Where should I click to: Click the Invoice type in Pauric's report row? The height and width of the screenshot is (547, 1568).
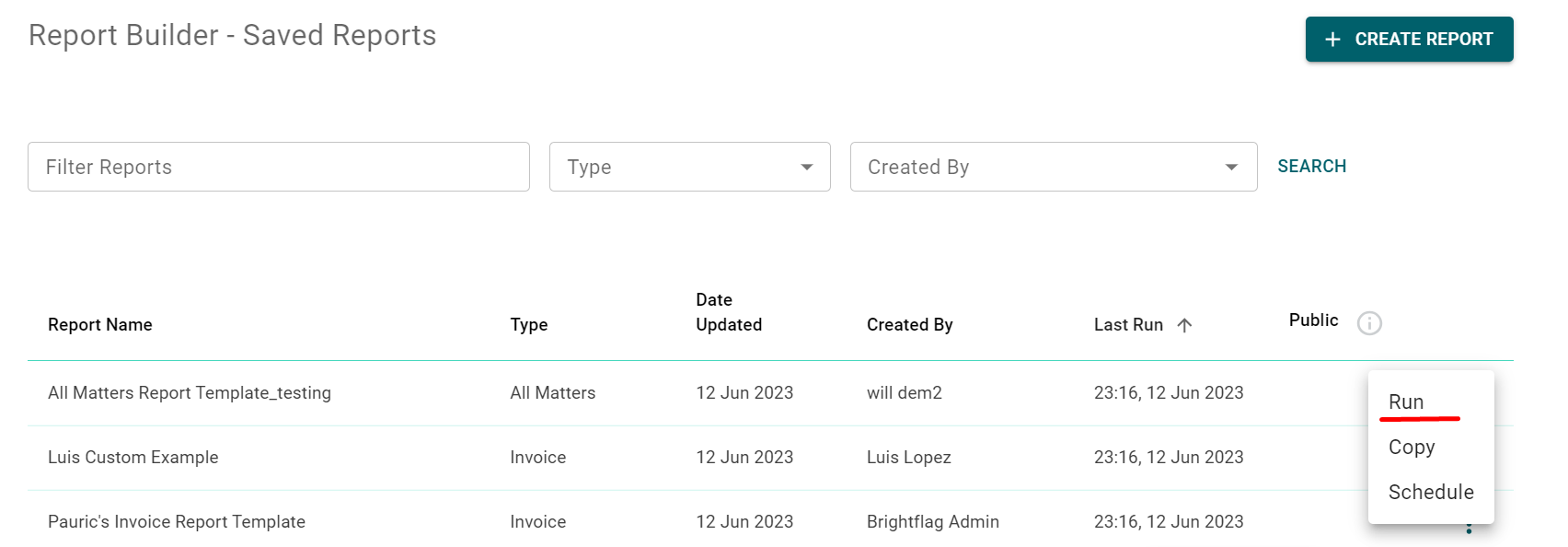[538, 522]
